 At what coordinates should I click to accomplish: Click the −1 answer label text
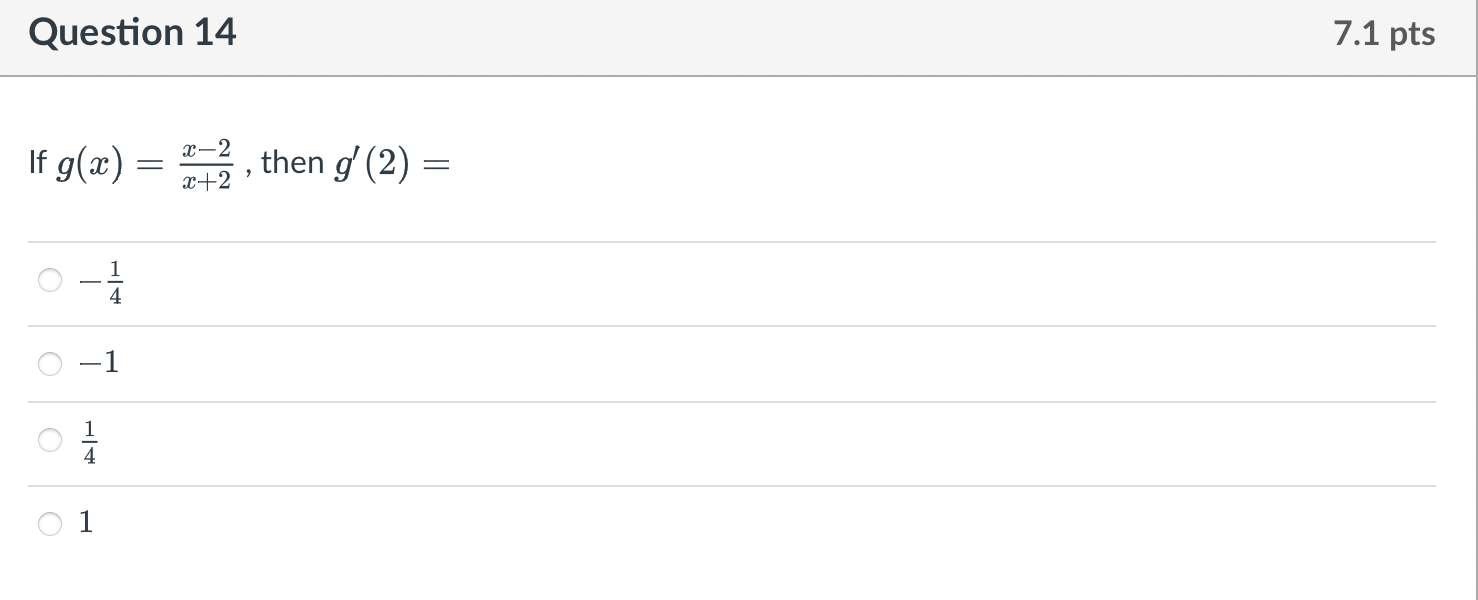click(x=100, y=363)
